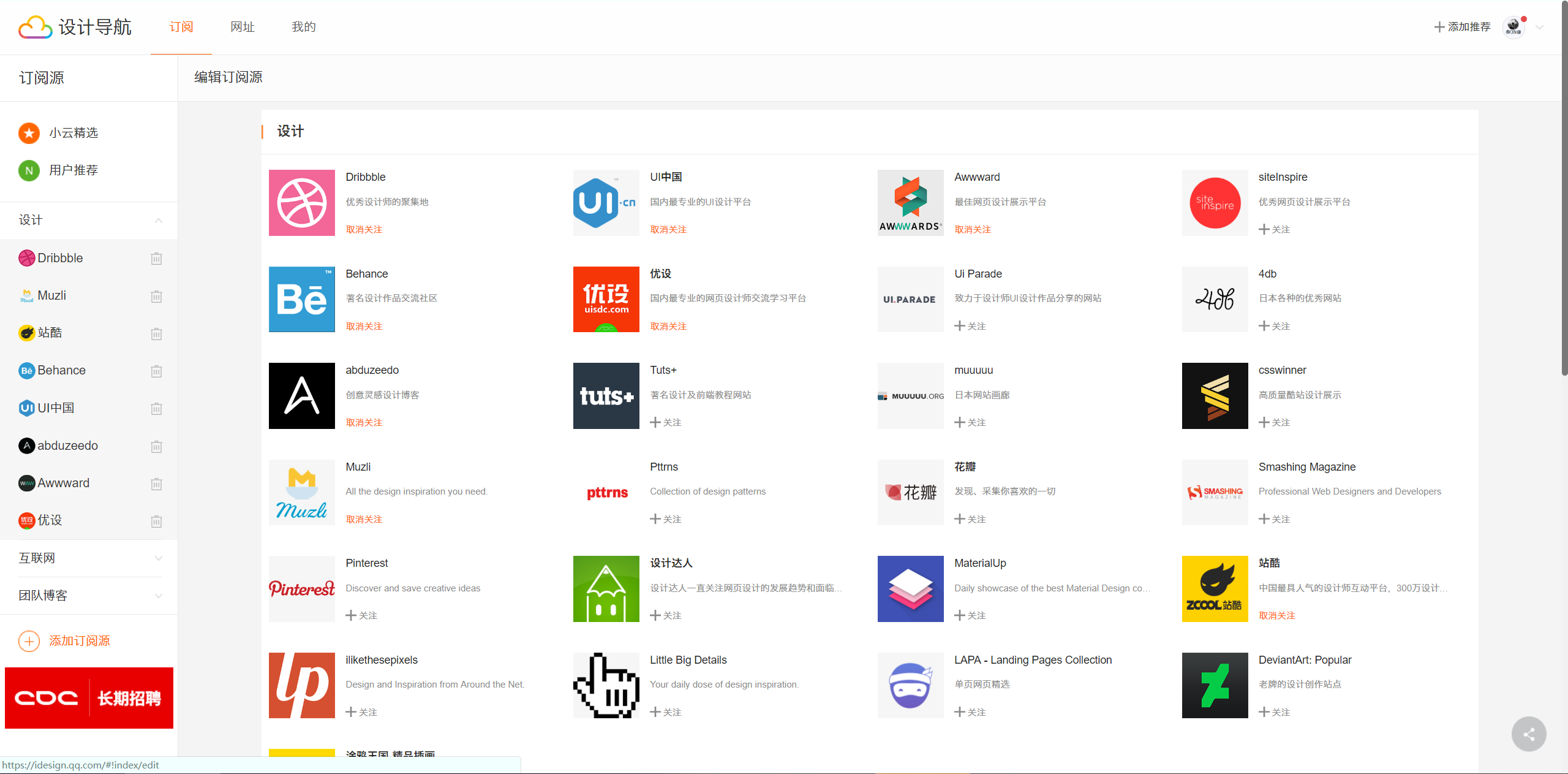
Task: Collapse the 设计 sidebar category
Action: point(158,220)
